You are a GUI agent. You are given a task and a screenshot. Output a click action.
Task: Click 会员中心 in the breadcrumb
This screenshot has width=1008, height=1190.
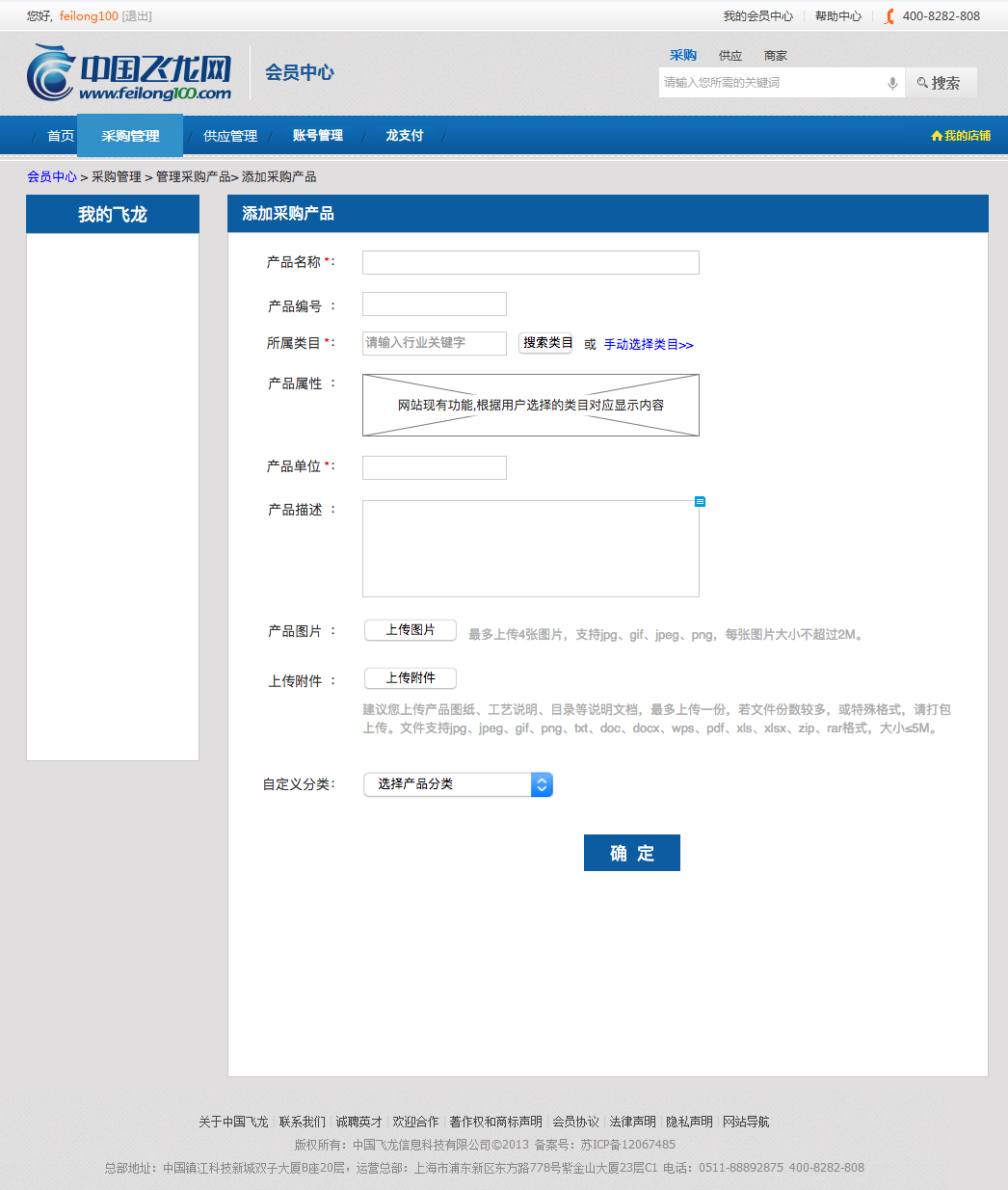point(52,177)
